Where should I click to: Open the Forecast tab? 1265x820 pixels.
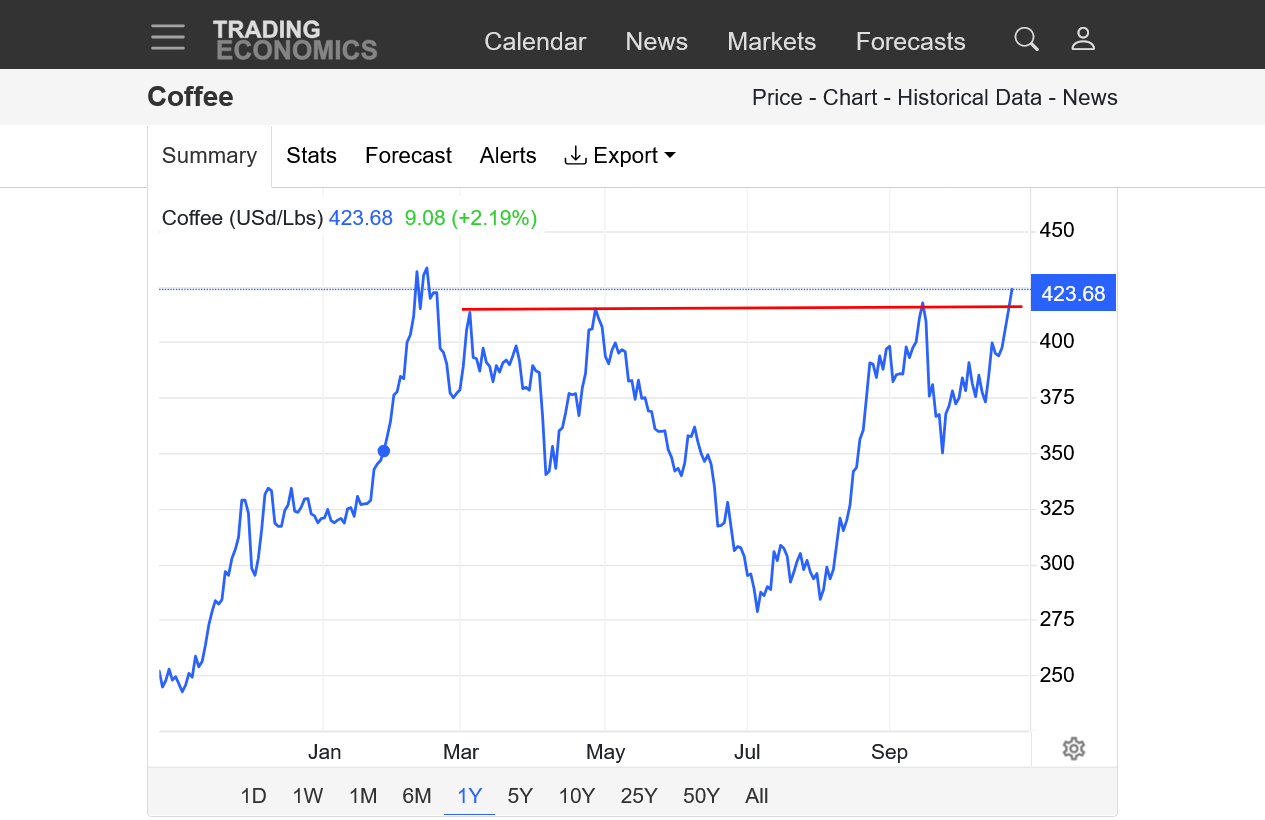click(x=408, y=156)
